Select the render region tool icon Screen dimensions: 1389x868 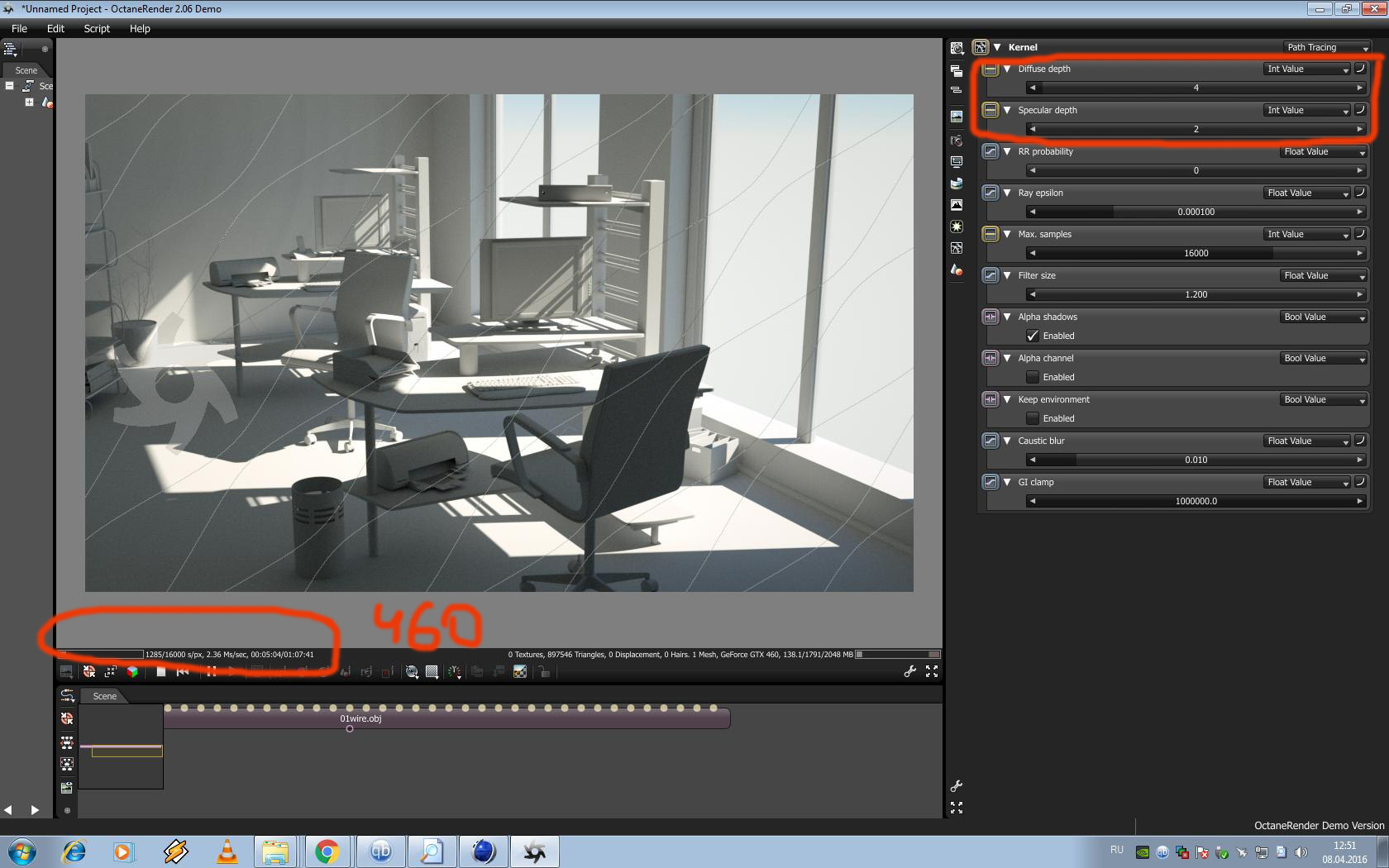tap(432, 671)
